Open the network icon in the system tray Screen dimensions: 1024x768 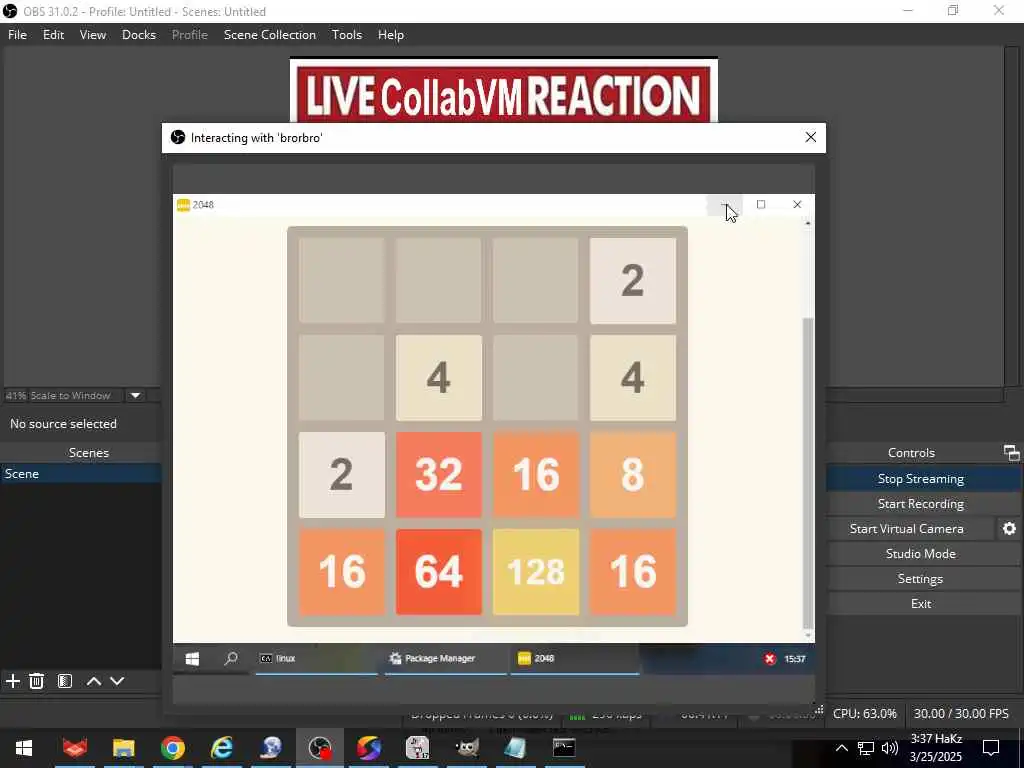865,748
